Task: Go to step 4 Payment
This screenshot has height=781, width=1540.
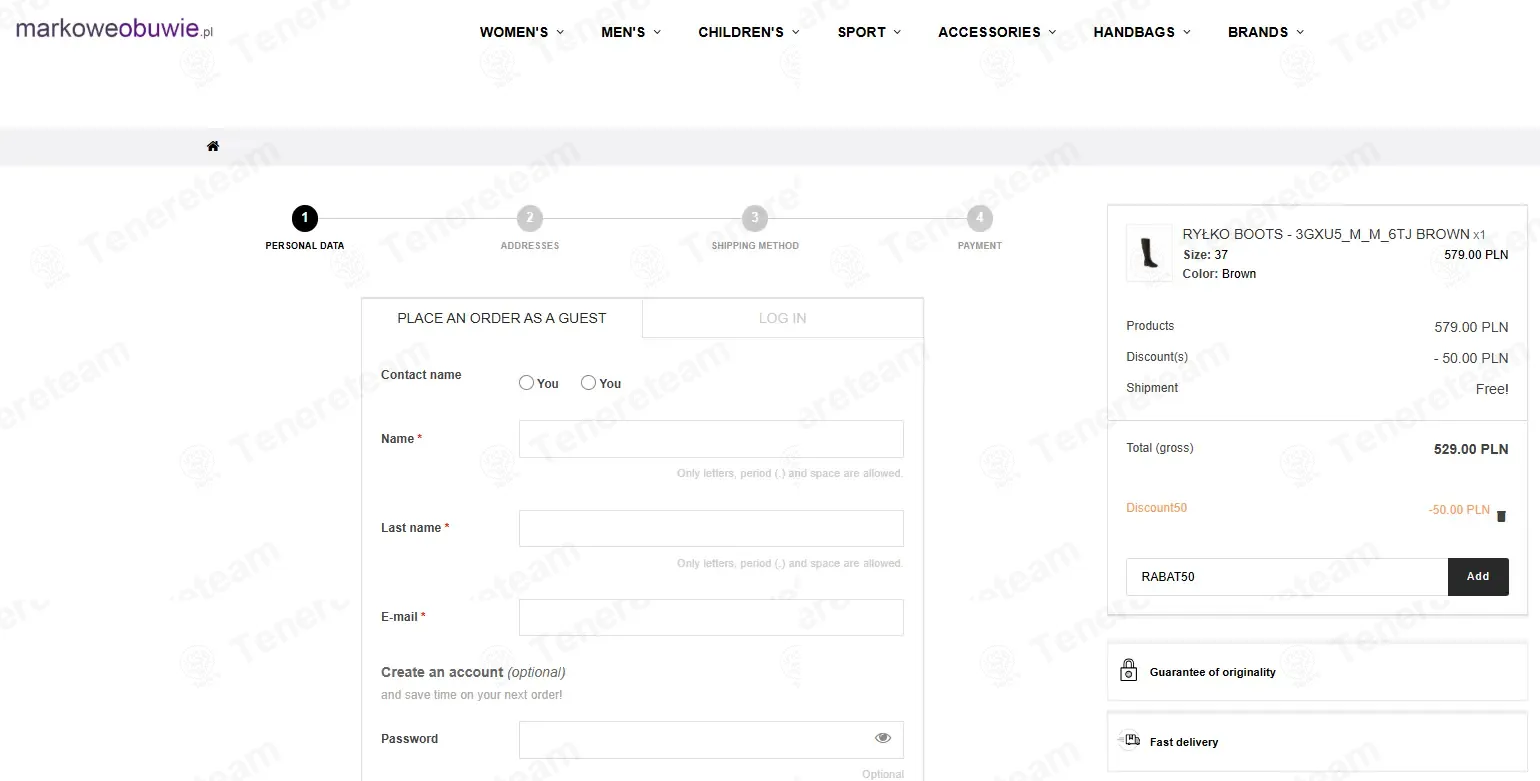Action: tap(980, 227)
